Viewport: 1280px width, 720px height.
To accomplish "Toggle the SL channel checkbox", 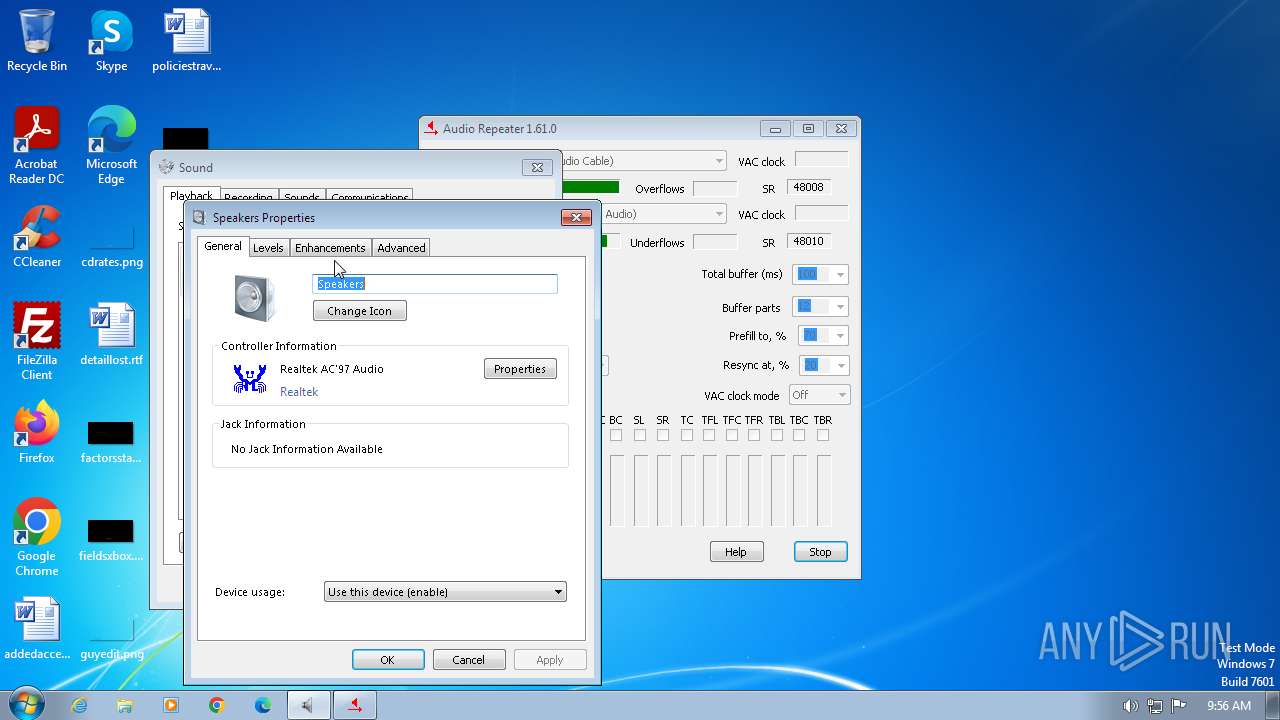I will pyautogui.click(x=640, y=435).
